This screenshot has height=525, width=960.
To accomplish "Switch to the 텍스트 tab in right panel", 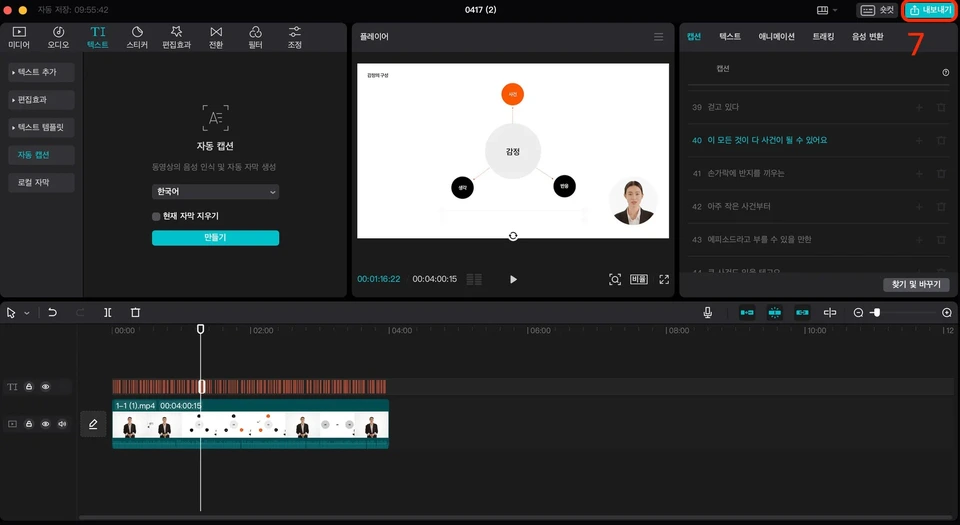I will 730,37.
